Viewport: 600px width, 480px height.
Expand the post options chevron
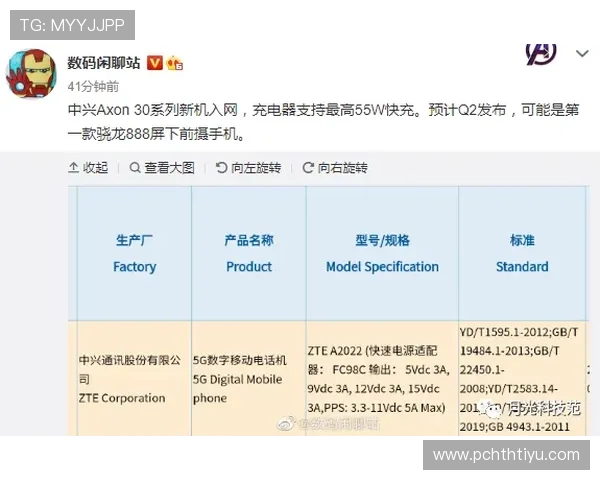click(x=582, y=54)
